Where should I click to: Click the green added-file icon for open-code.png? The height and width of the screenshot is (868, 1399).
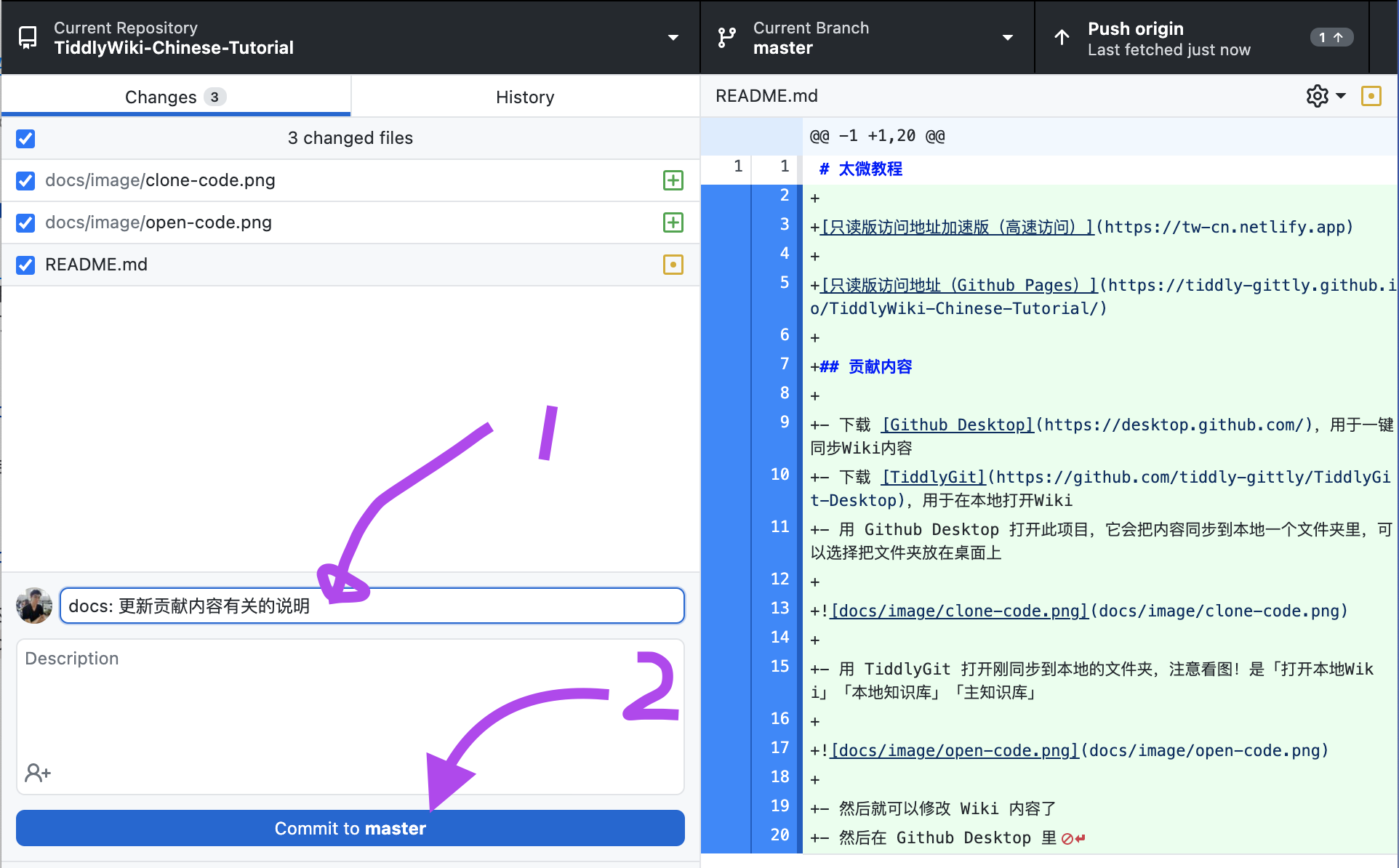click(x=673, y=222)
